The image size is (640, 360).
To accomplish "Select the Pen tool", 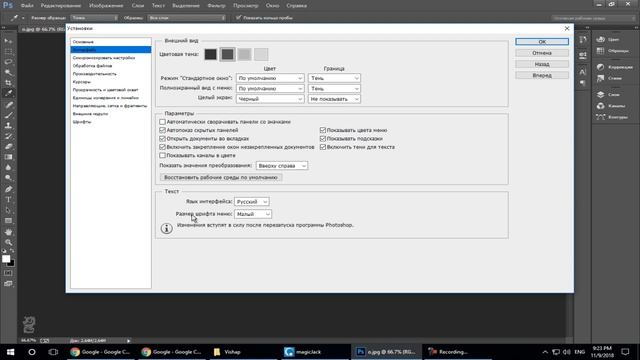I will 8,189.
